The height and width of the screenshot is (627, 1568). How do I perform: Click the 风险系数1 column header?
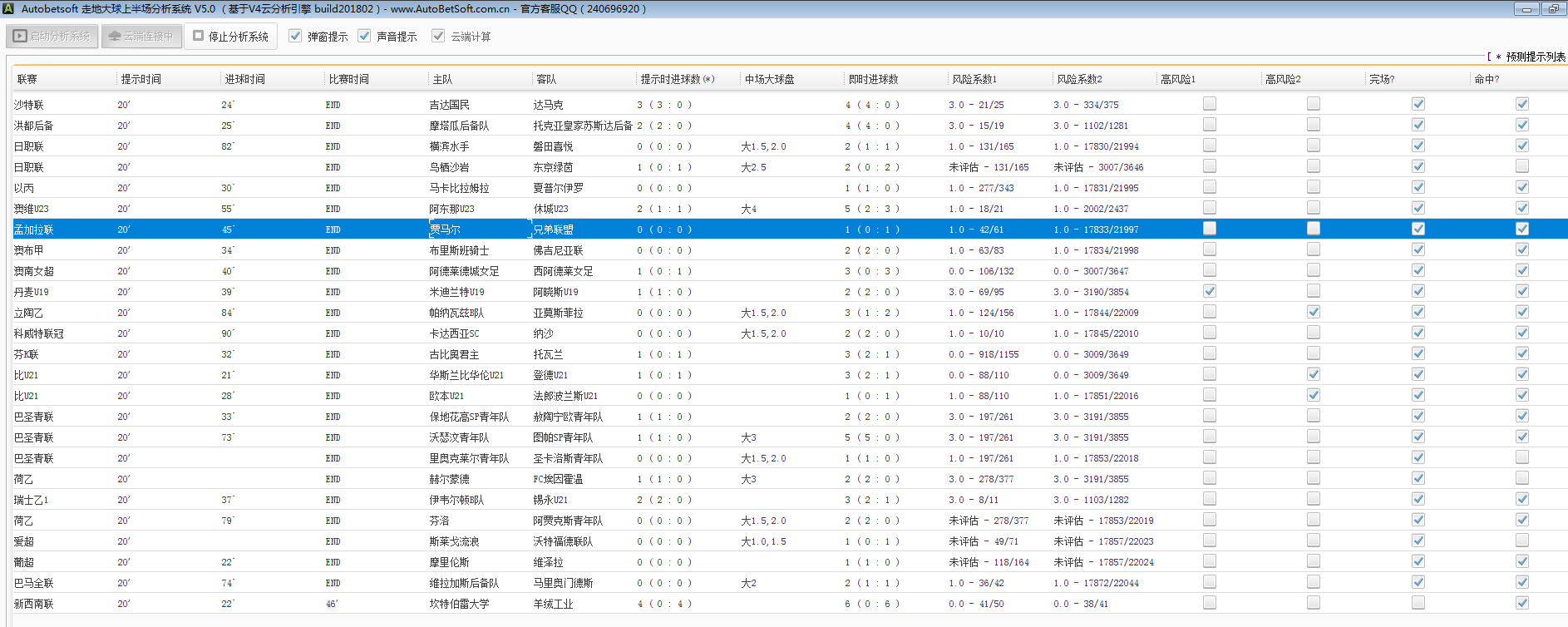[974, 79]
